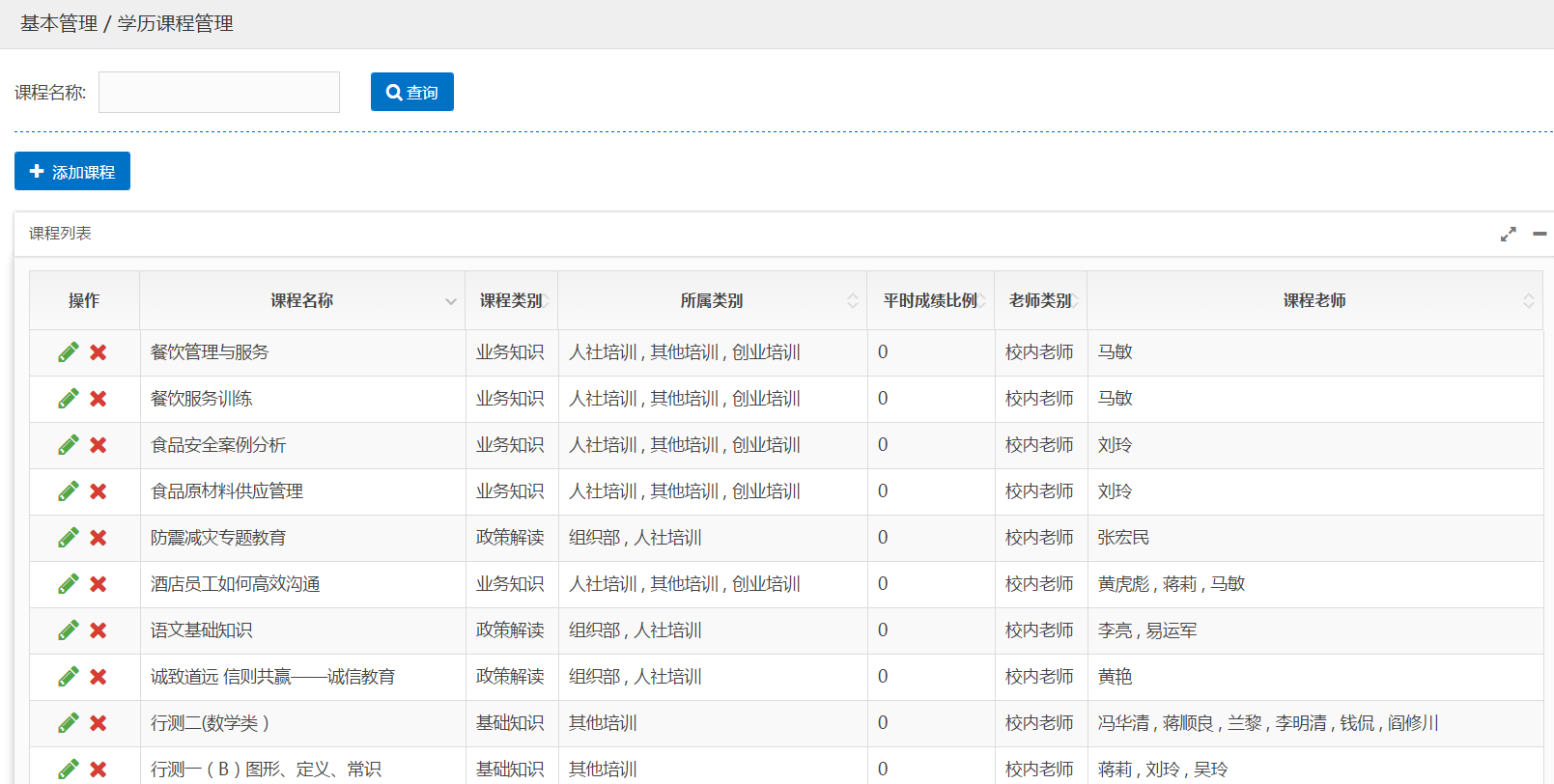Click the 课程列表 panel title

pos(60,234)
